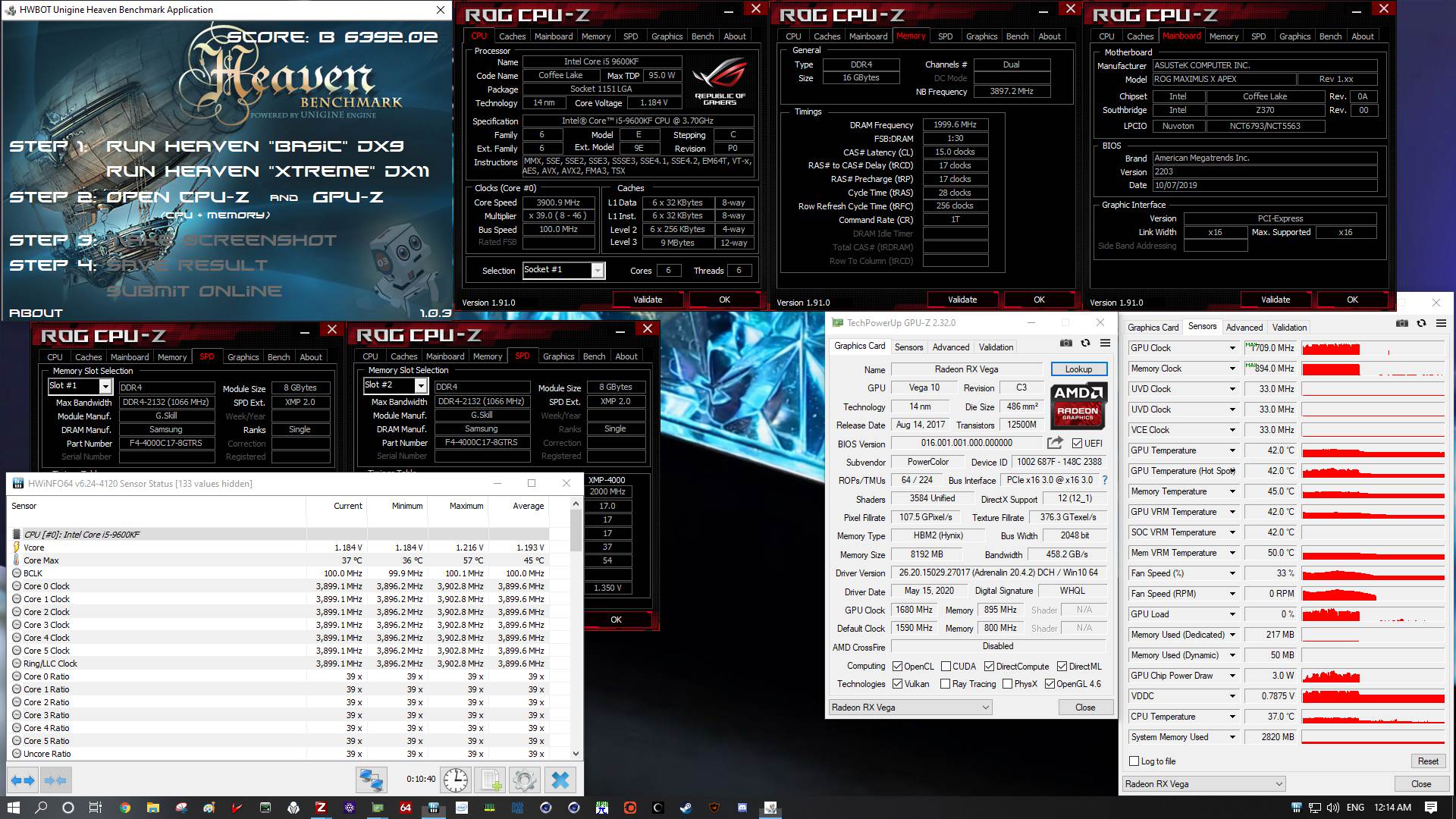This screenshot has height=819, width=1456.
Task: Toggle the DirectML checkbox
Action: [x=1062, y=667]
